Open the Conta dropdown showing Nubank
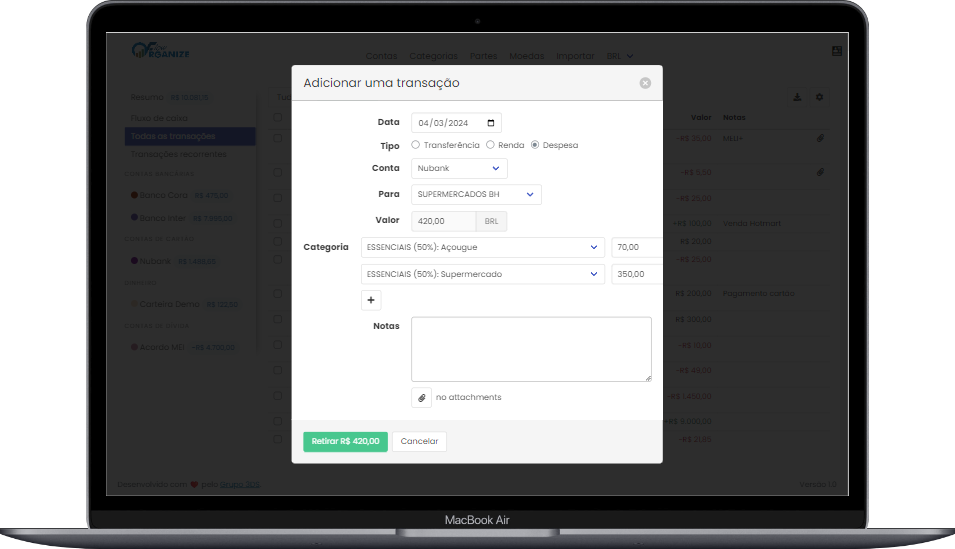955x549 pixels. (459, 168)
